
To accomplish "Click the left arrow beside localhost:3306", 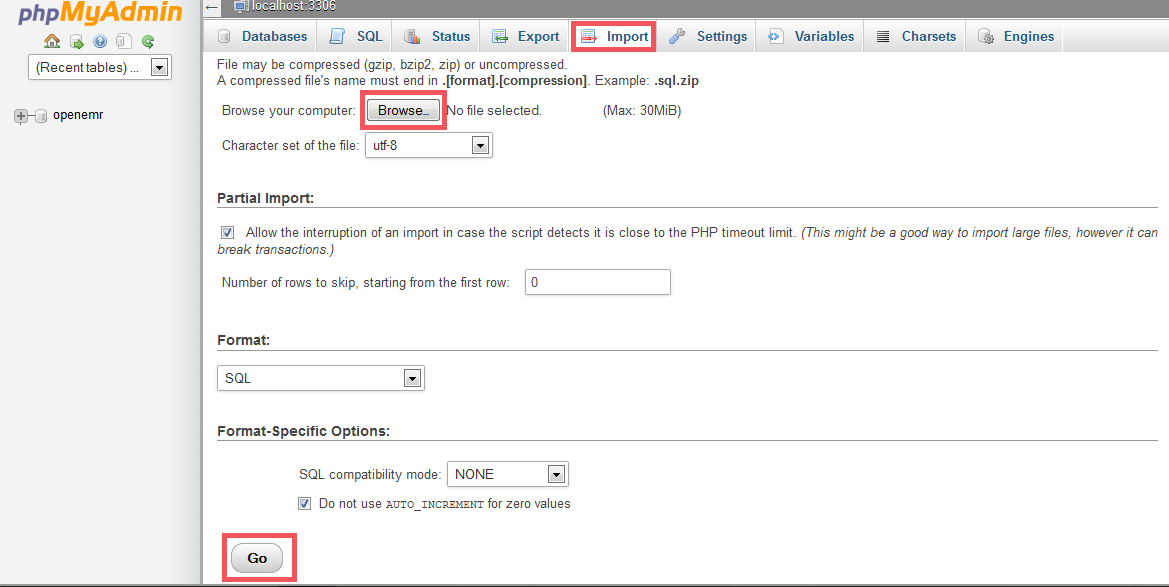I will 212,7.
